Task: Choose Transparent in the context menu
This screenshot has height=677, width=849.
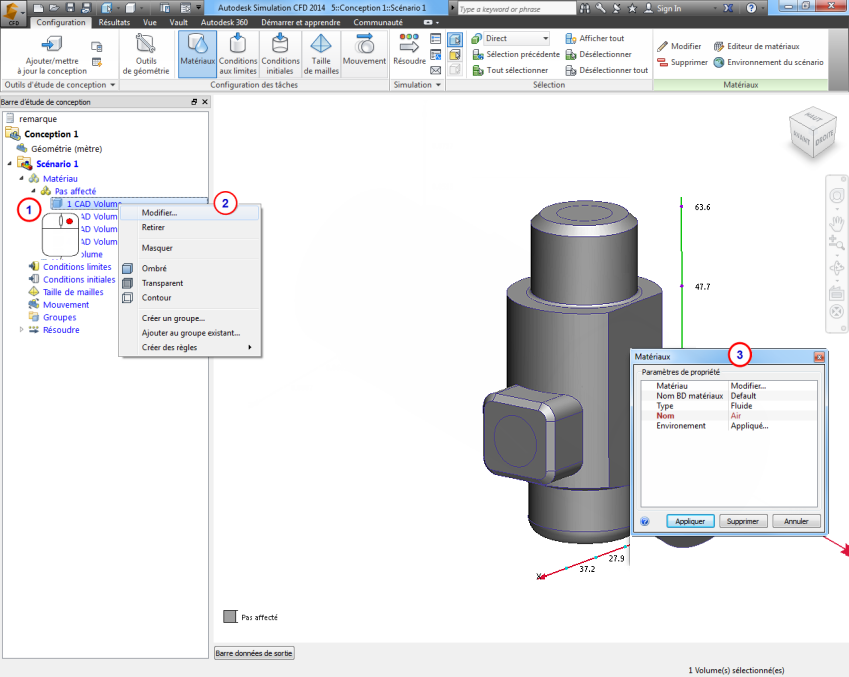Action: pyautogui.click(x=190, y=283)
